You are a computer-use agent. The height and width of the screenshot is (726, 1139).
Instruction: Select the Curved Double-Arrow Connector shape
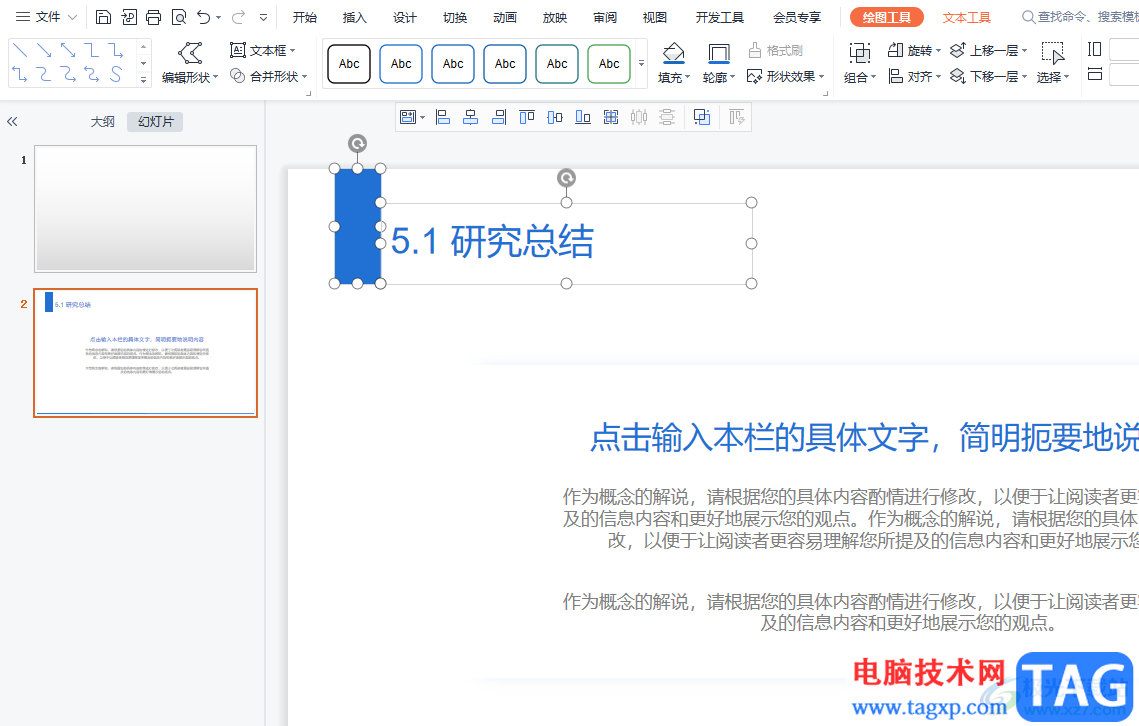coord(92,74)
